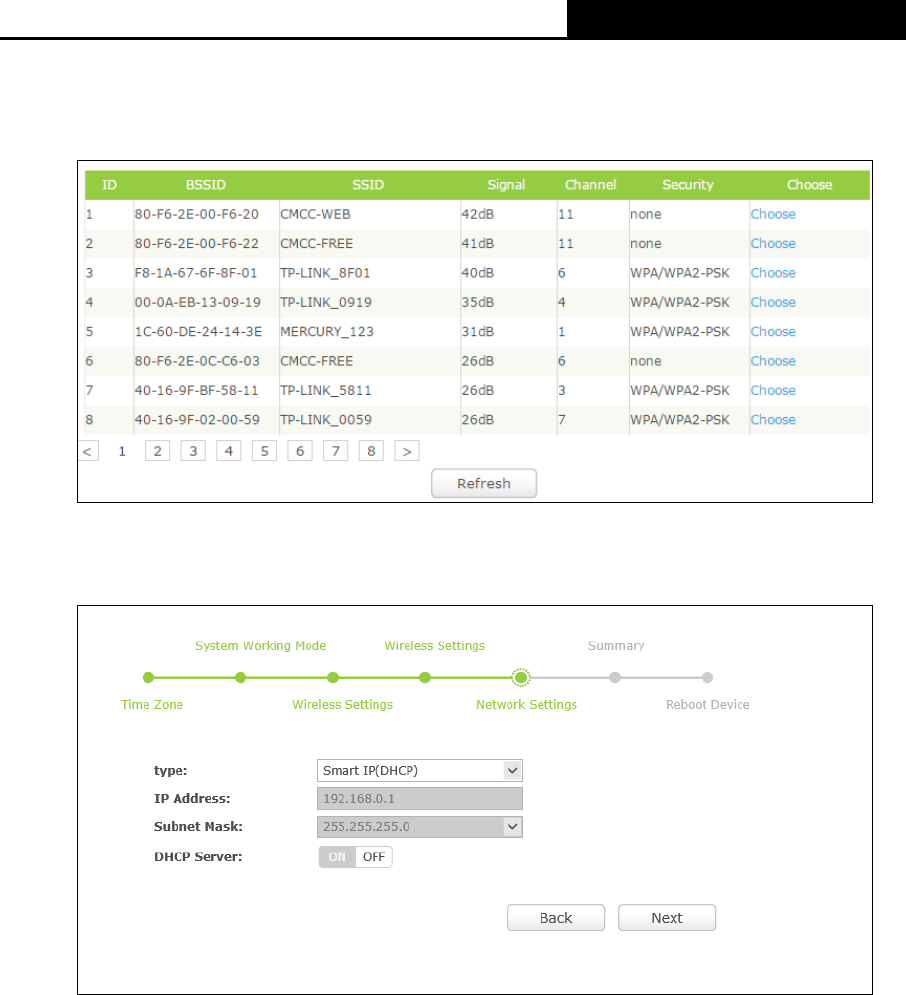Go to next page of scan results
This screenshot has width=906, height=995.
[407, 451]
